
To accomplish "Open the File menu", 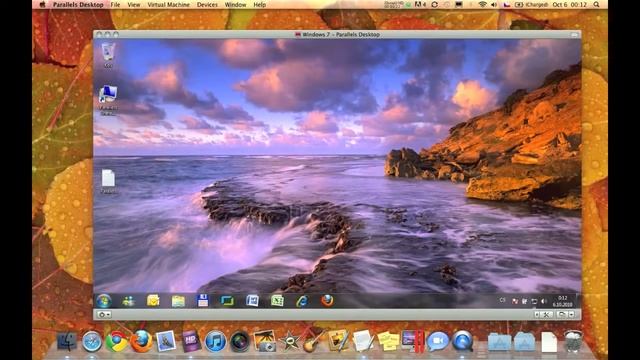I will (116, 5).
